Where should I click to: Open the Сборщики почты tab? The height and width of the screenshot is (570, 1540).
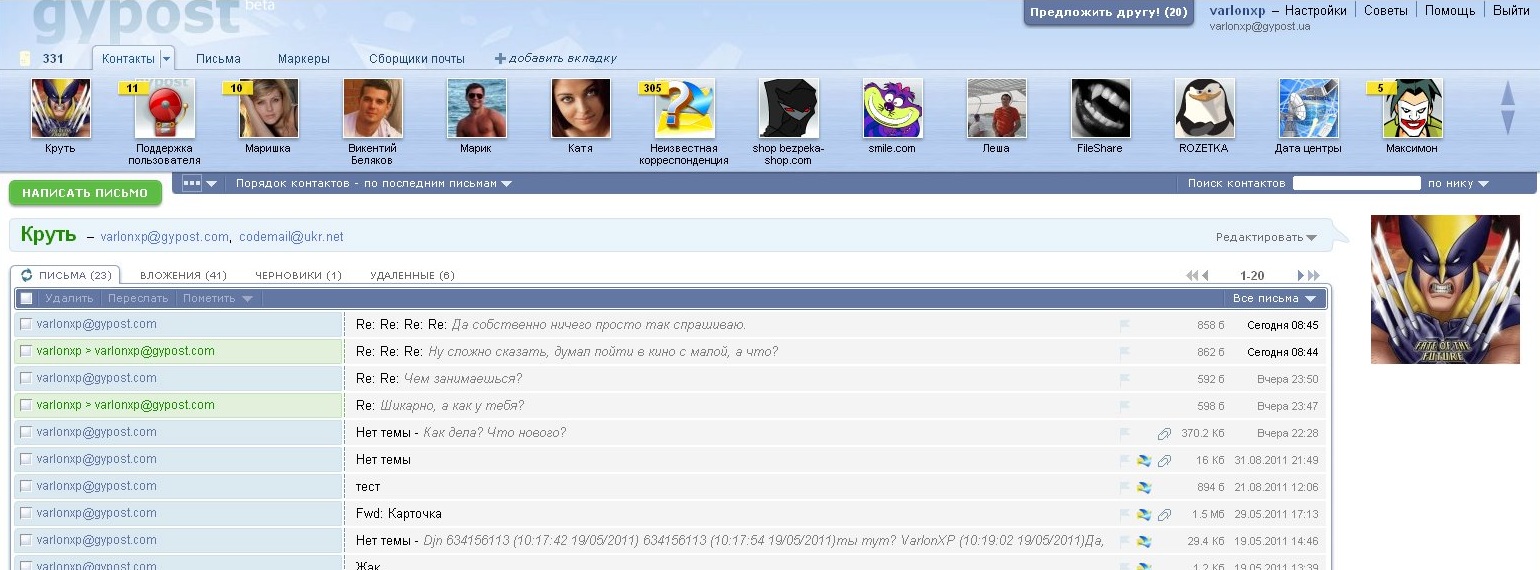417,58
